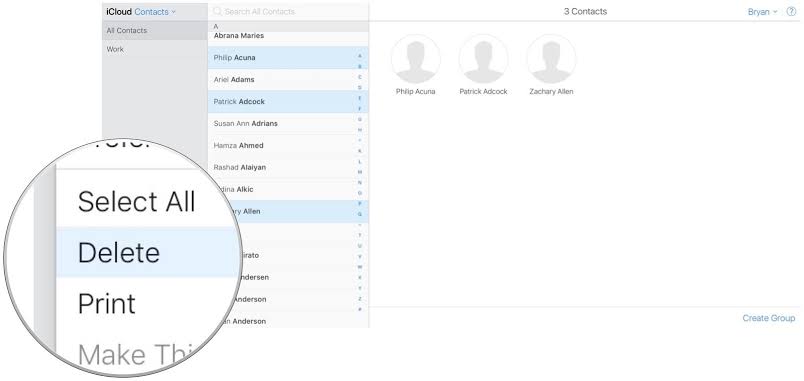Select Hamza Ahmed in the contact list
Image resolution: width=804 pixels, height=381 pixels.
[284, 146]
